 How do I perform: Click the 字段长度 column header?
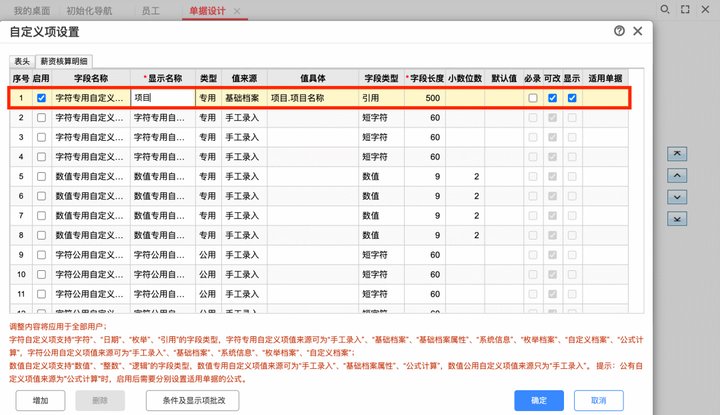[425, 79]
